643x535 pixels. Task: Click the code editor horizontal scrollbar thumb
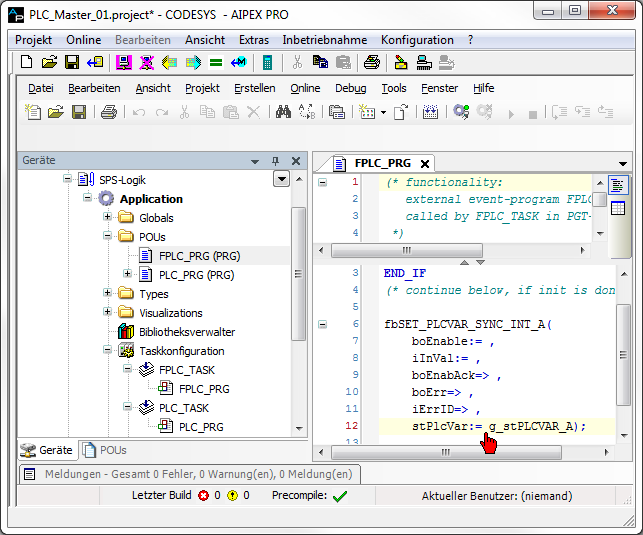coord(446,452)
